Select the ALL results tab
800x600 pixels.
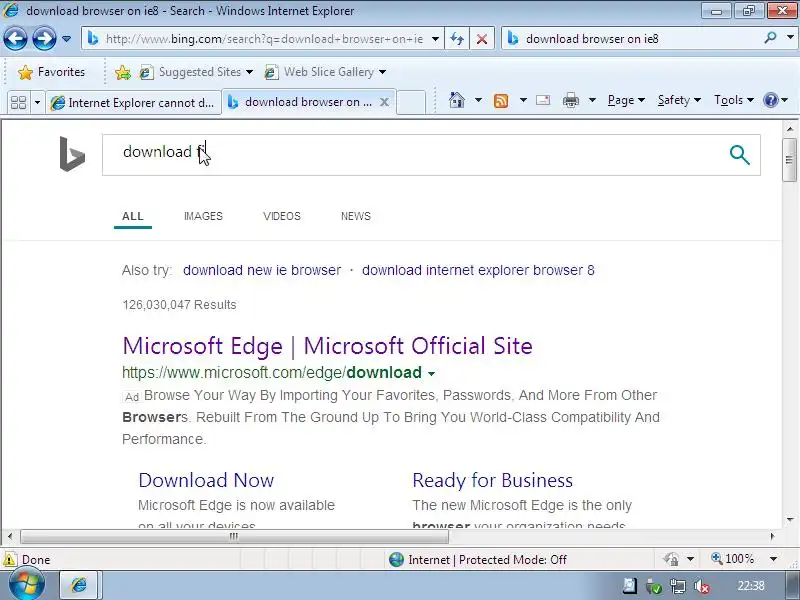[x=133, y=216]
